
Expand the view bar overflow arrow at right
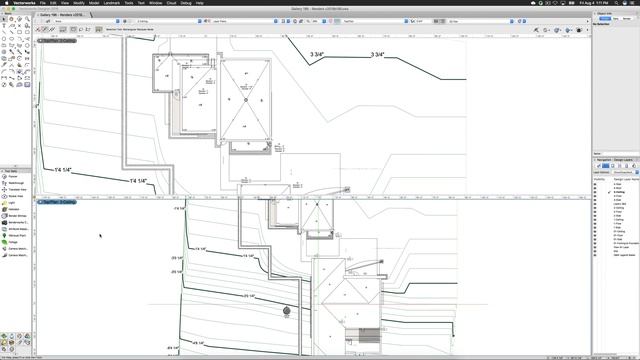click(588, 21)
